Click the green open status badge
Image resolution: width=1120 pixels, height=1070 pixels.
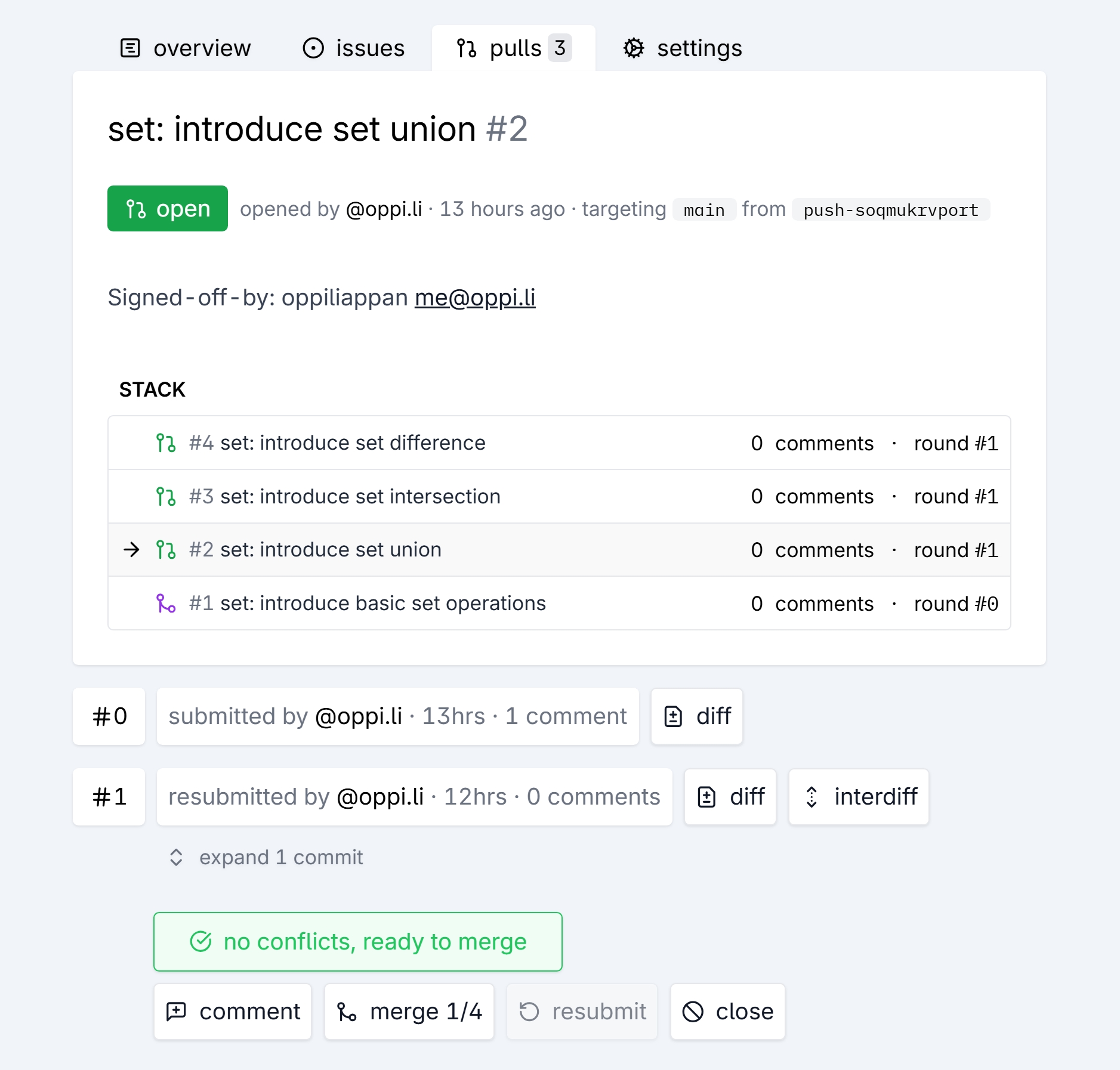pyautogui.click(x=168, y=209)
